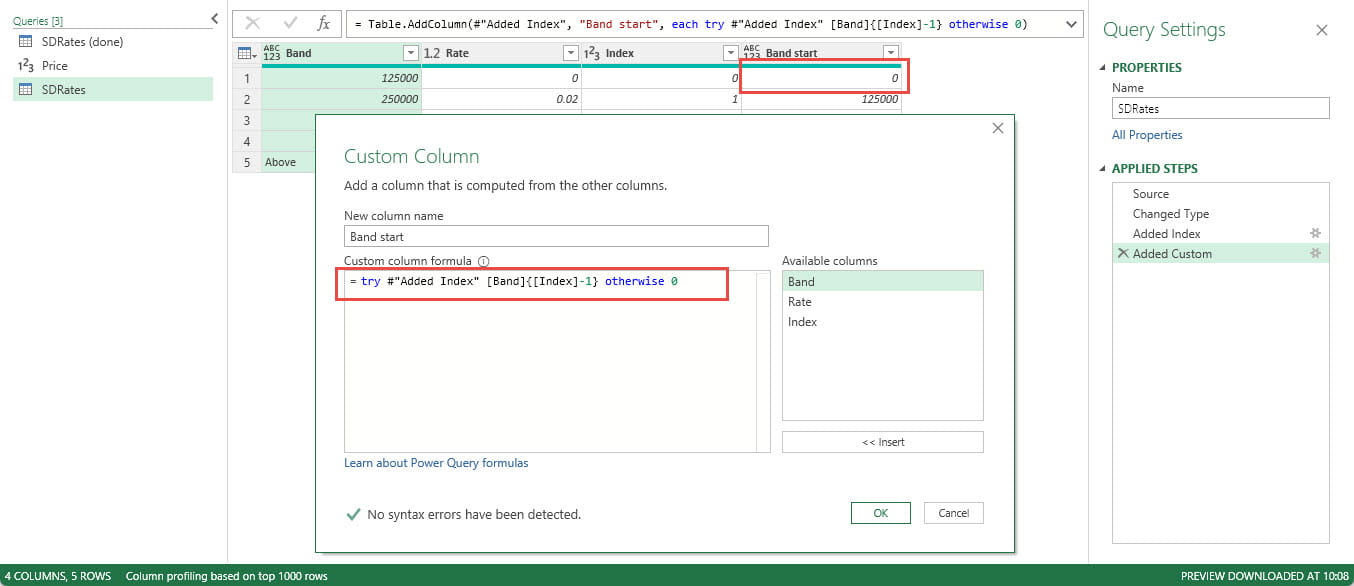Click the gear icon on the Added Index step
This screenshot has height=586, width=1354.
[1314, 233]
